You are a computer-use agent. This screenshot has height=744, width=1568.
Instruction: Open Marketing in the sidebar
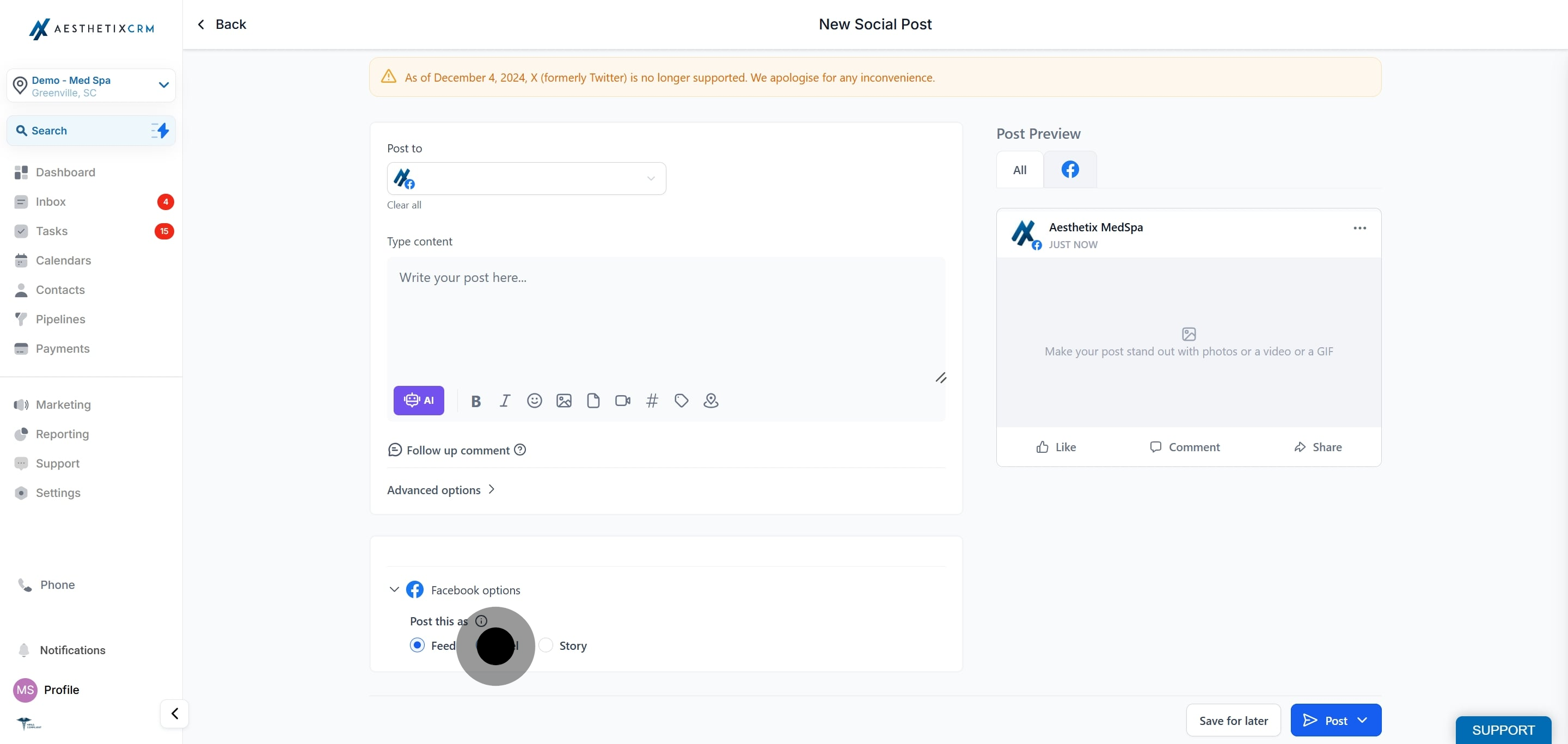pos(63,404)
